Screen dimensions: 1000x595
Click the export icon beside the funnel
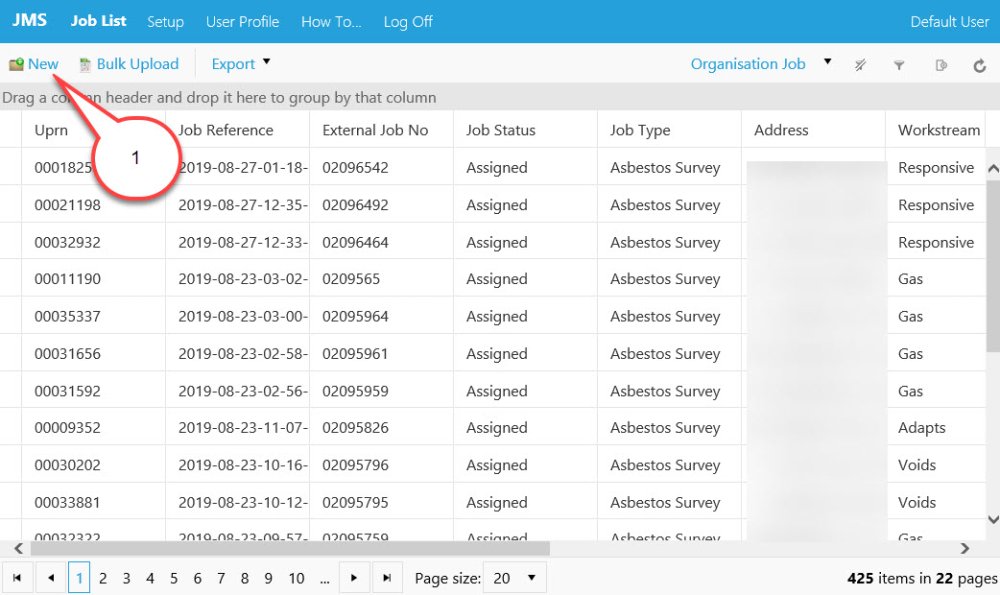pos(941,64)
